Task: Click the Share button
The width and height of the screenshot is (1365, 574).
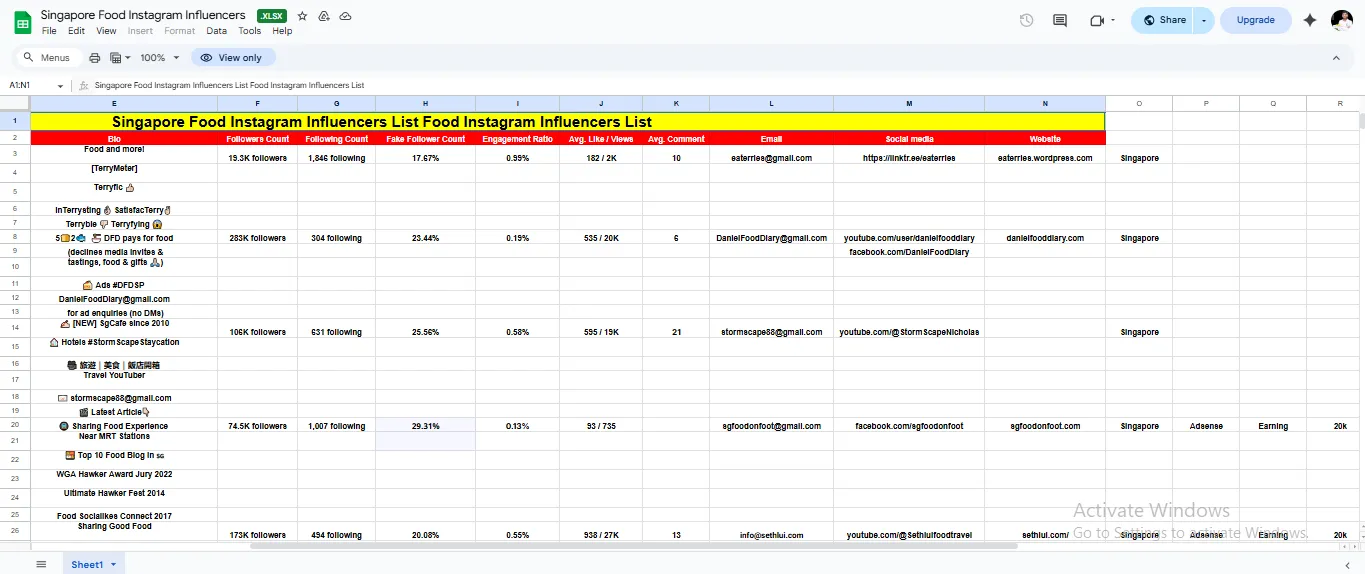Action: (1164, 20)
